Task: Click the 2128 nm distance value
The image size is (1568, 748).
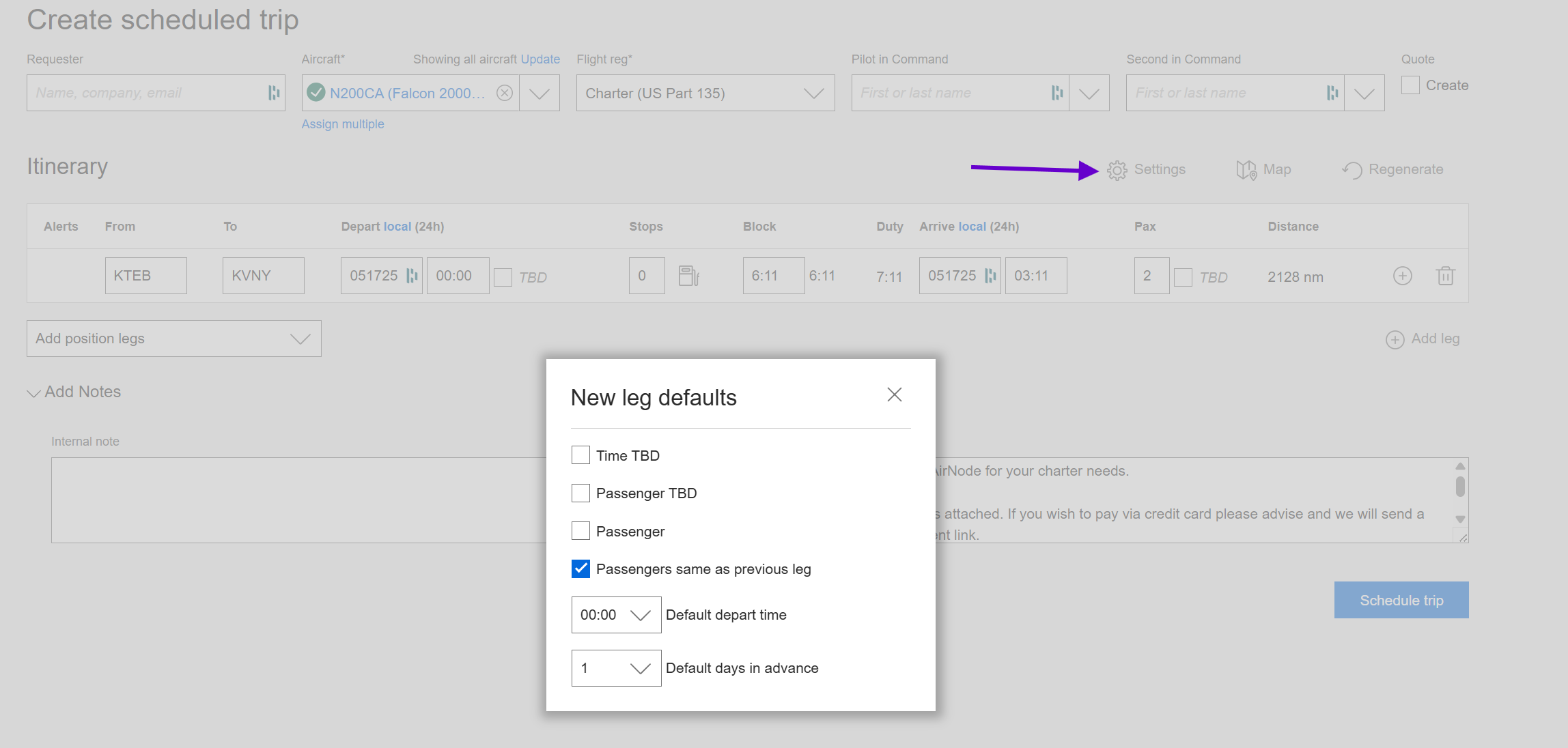Action: [x=1296, y=277]
